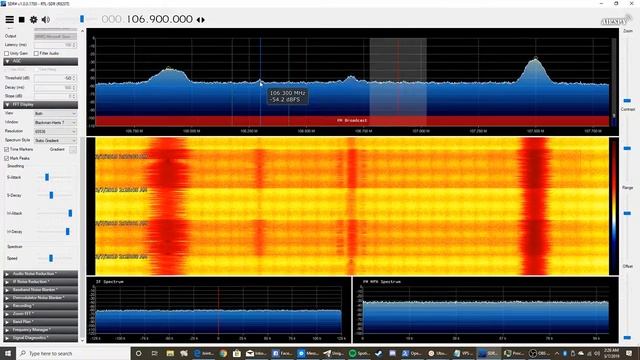
Task: Open Cortana circle icon in taskbar
Action: pyautogui.click(x=138, y=353)
